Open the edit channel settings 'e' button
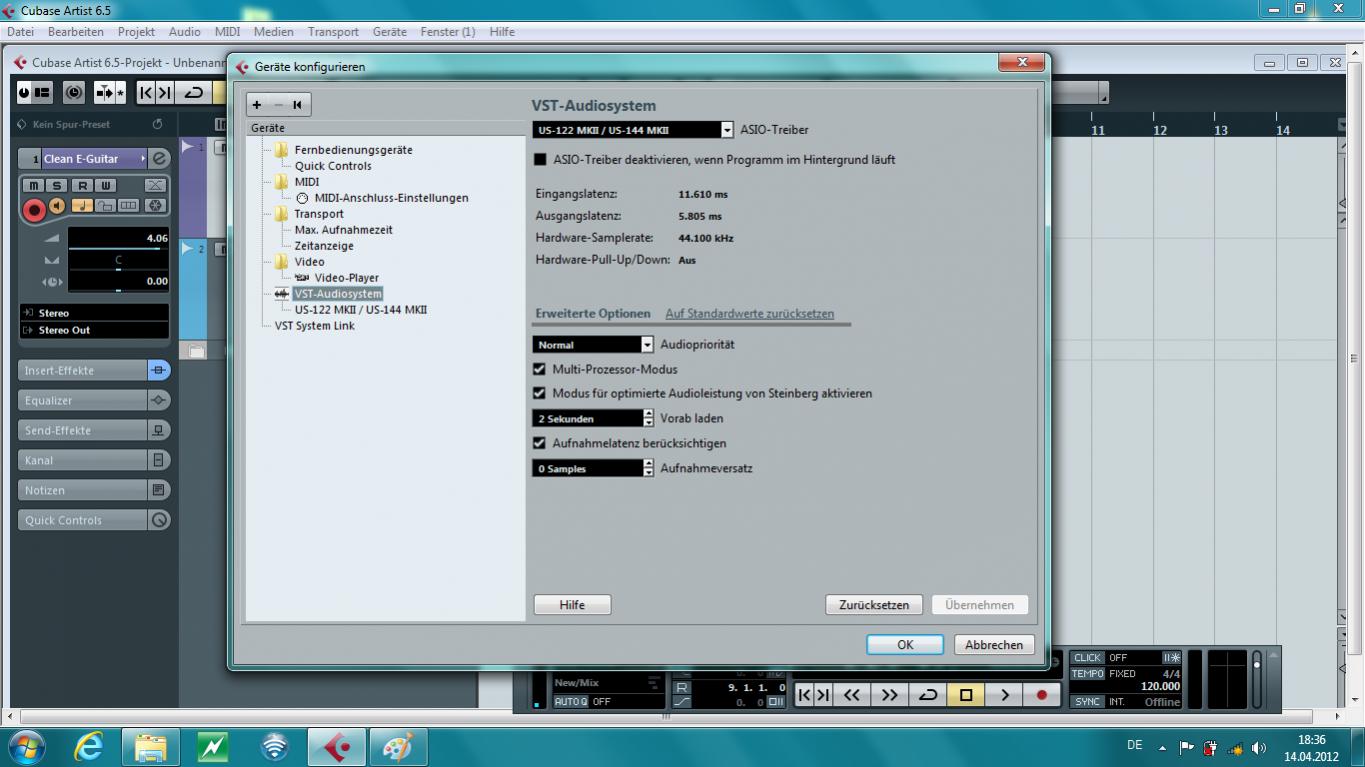Screen dimensions: 1365x767 pyautogui.click(x=159, y=158)
